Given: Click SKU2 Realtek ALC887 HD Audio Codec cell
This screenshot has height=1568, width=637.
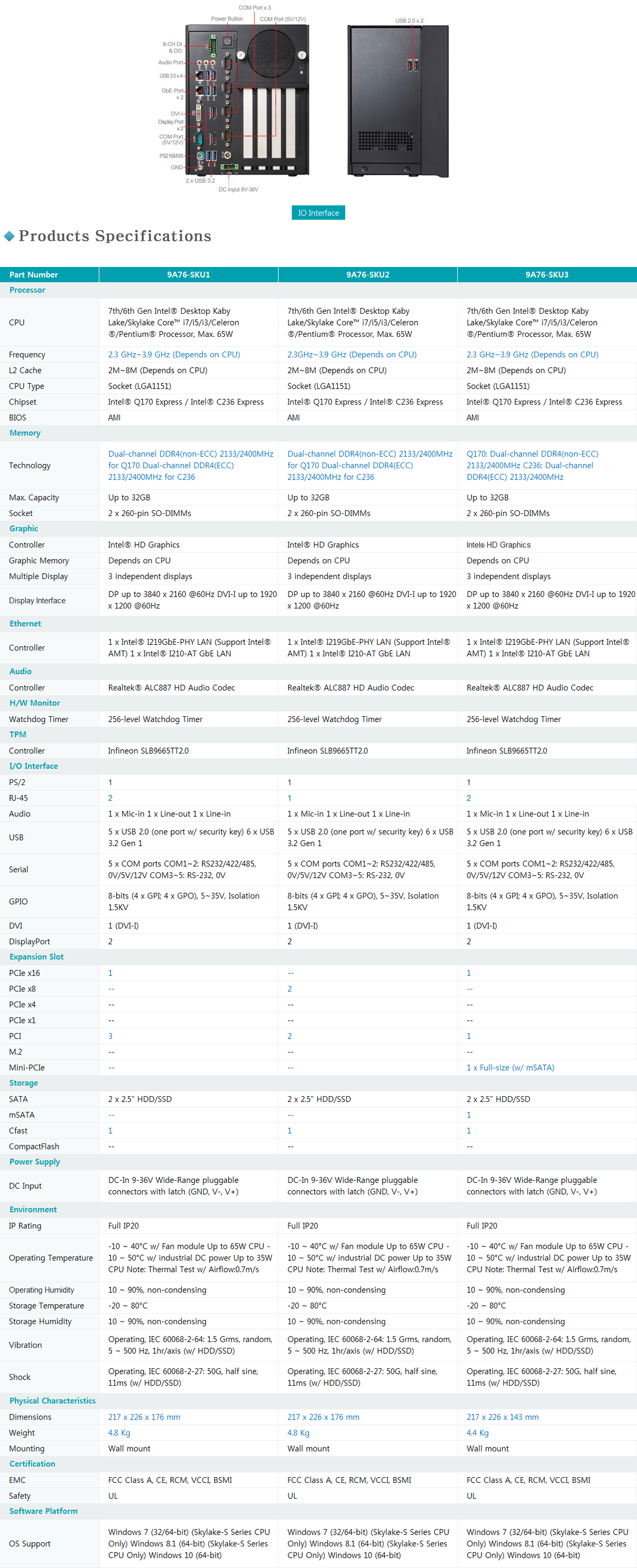Looking at the screenshot, I should pyautogui.click(x=350, y=688).
